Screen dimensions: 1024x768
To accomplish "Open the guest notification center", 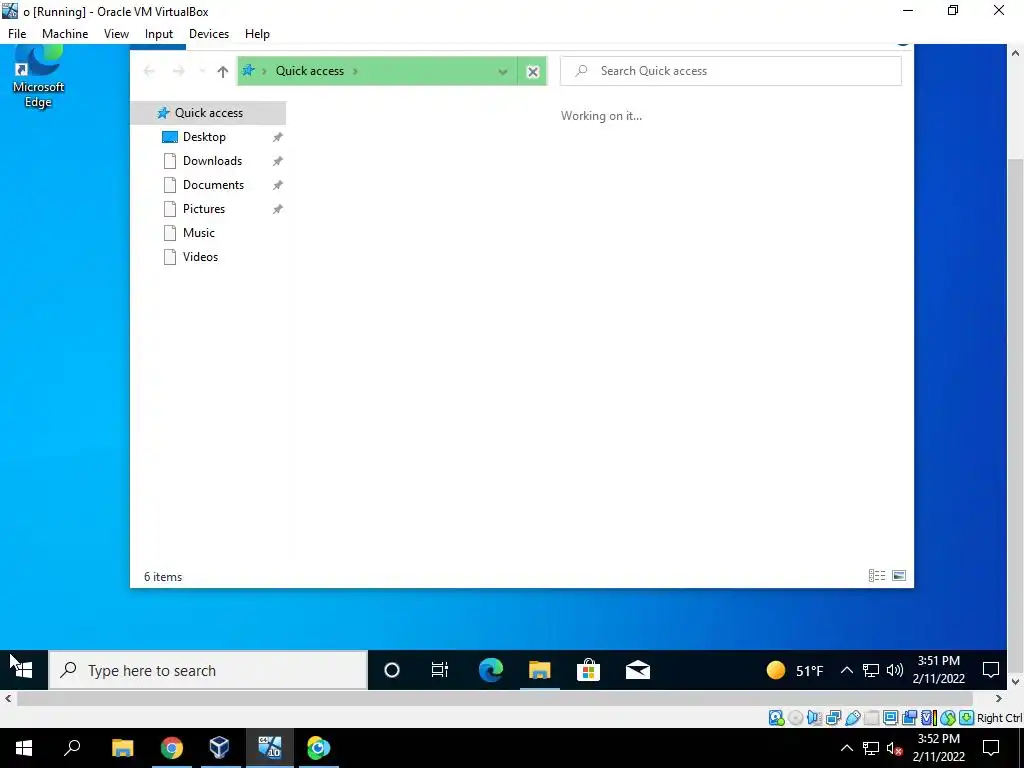I will pyautogui.click(x=991, y=670).
